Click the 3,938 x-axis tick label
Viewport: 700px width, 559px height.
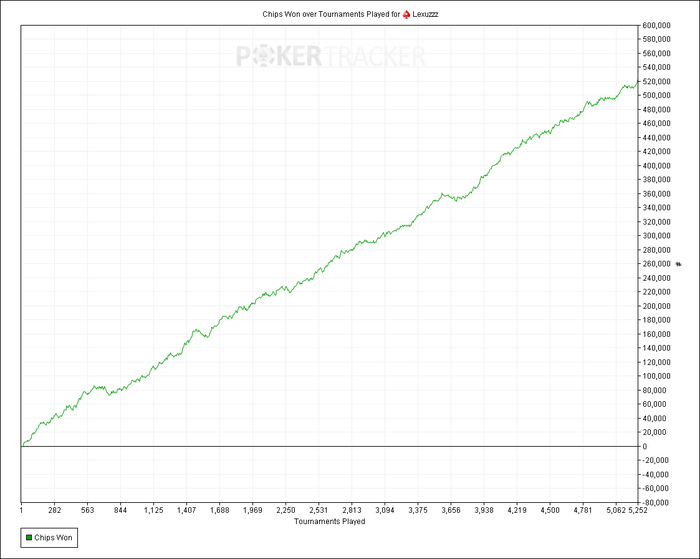484,510
